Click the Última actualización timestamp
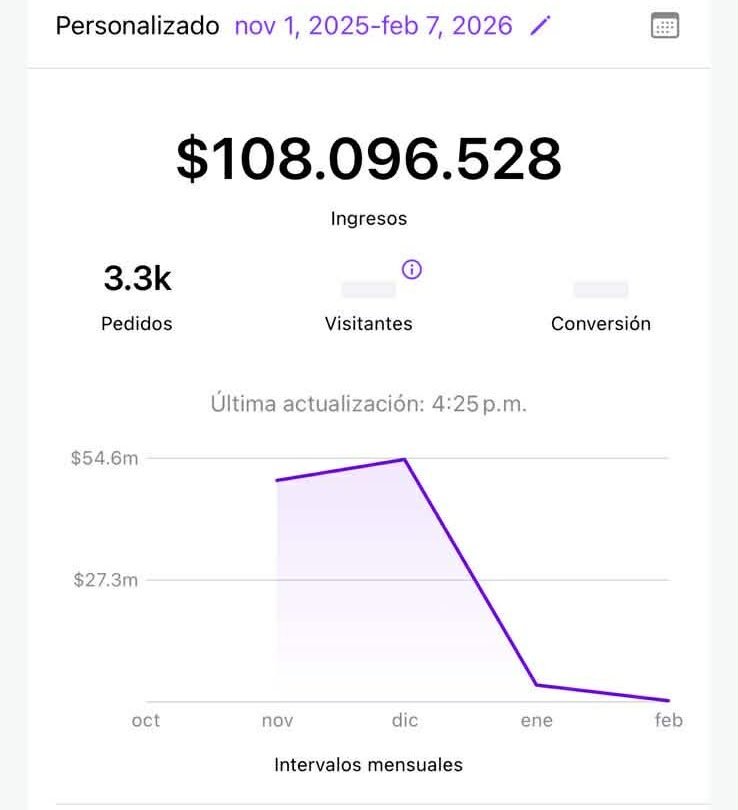This screenshot has height=810, width=738. click(369, 404)
